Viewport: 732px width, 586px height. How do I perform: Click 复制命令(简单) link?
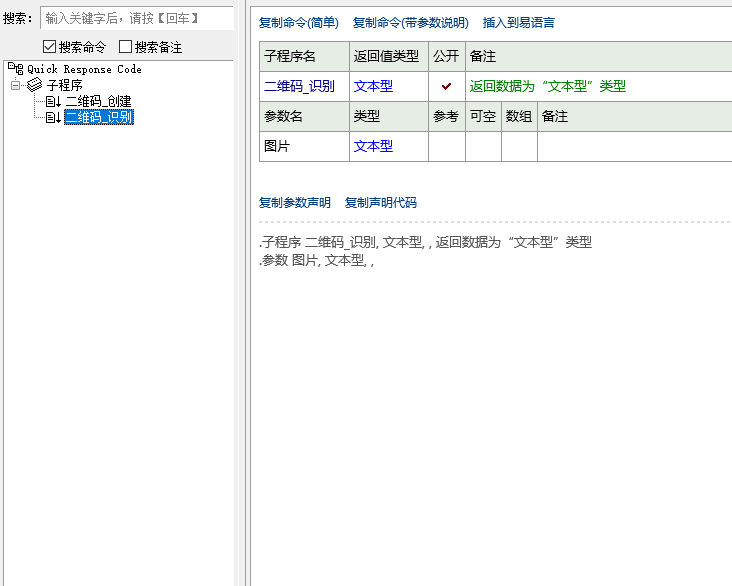click(x=299, y=22)
